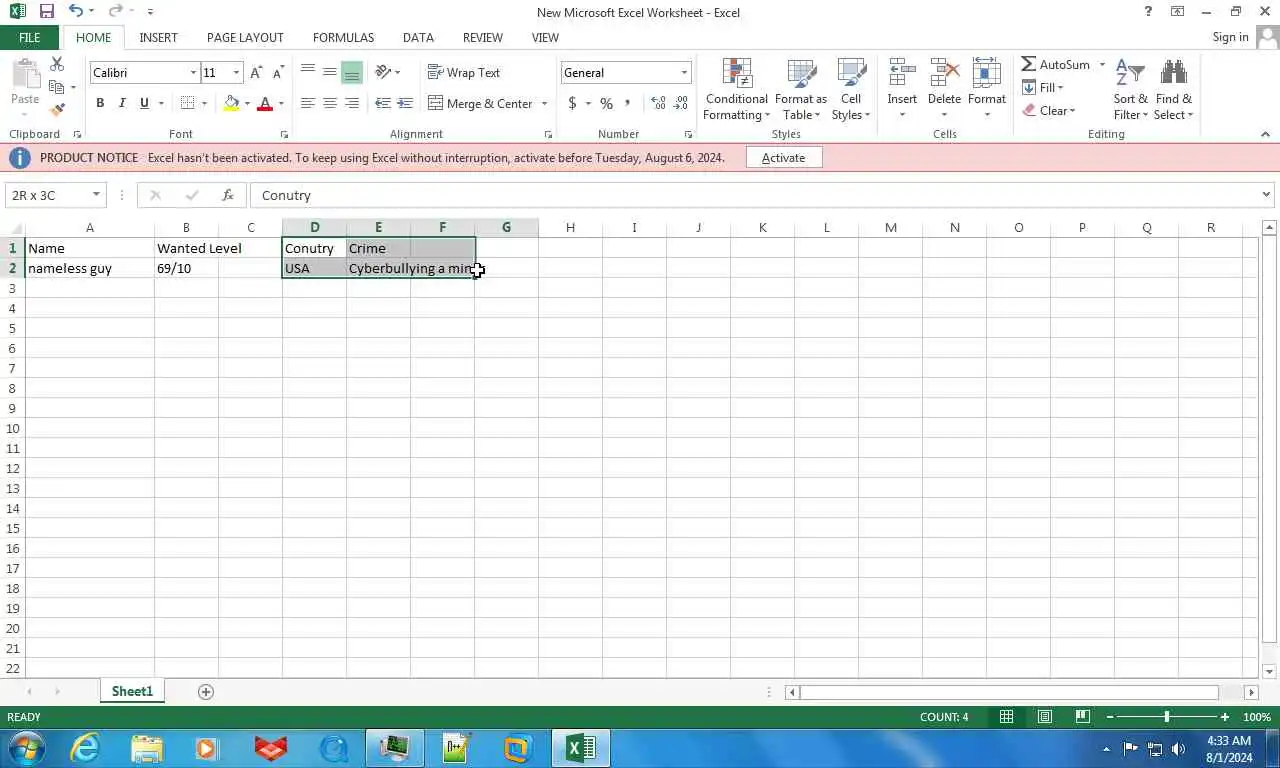Switch to Page Break Preview in status bar

coord(1082,717)
